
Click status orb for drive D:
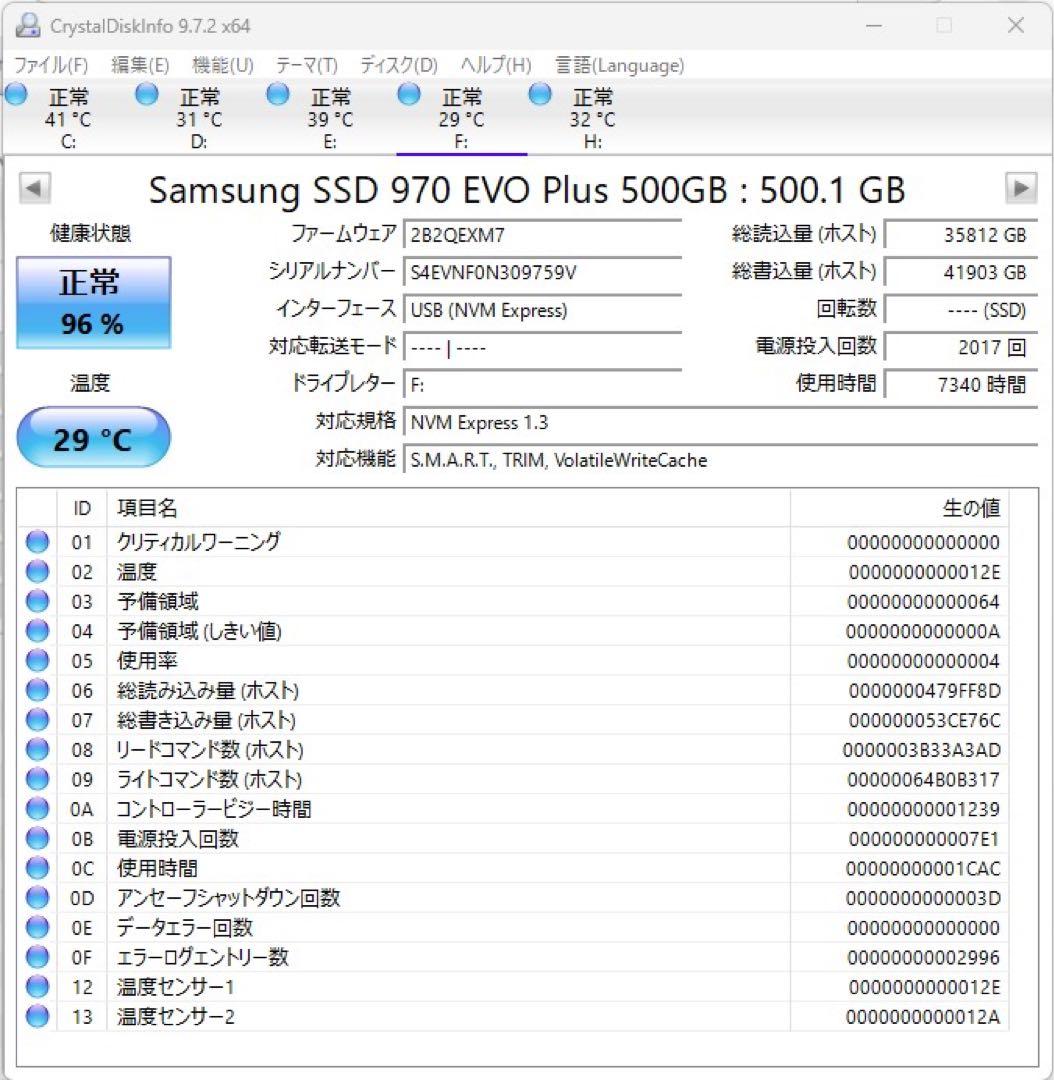click(x=147, y=94)
